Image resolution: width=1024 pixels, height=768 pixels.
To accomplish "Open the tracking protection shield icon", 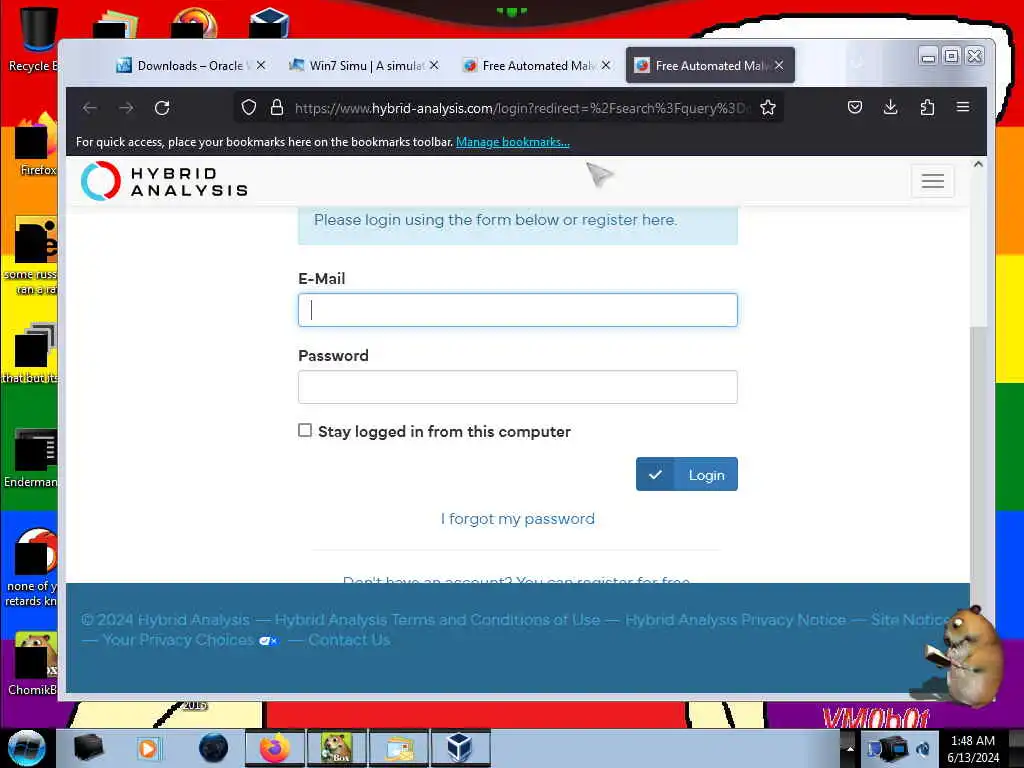I will coord(249,108).
